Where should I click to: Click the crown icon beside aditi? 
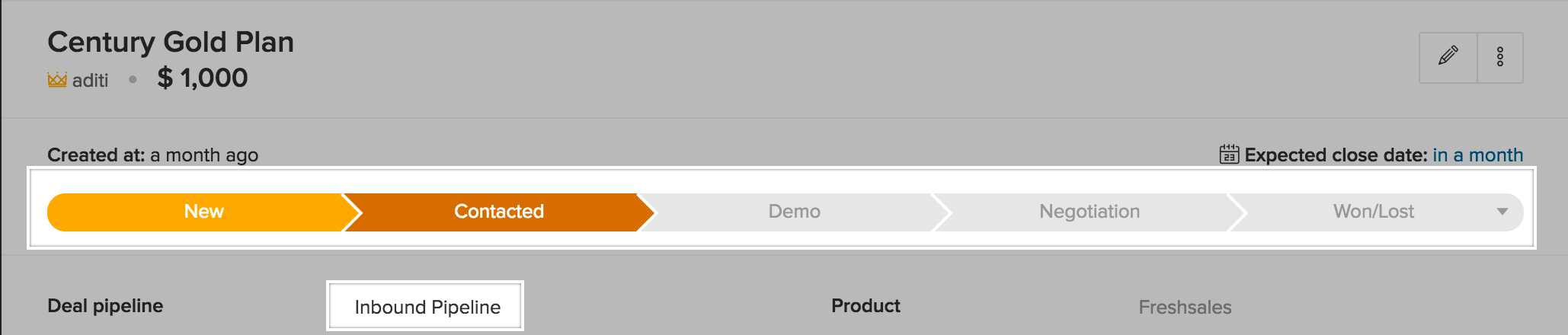[x=57, y=80]
